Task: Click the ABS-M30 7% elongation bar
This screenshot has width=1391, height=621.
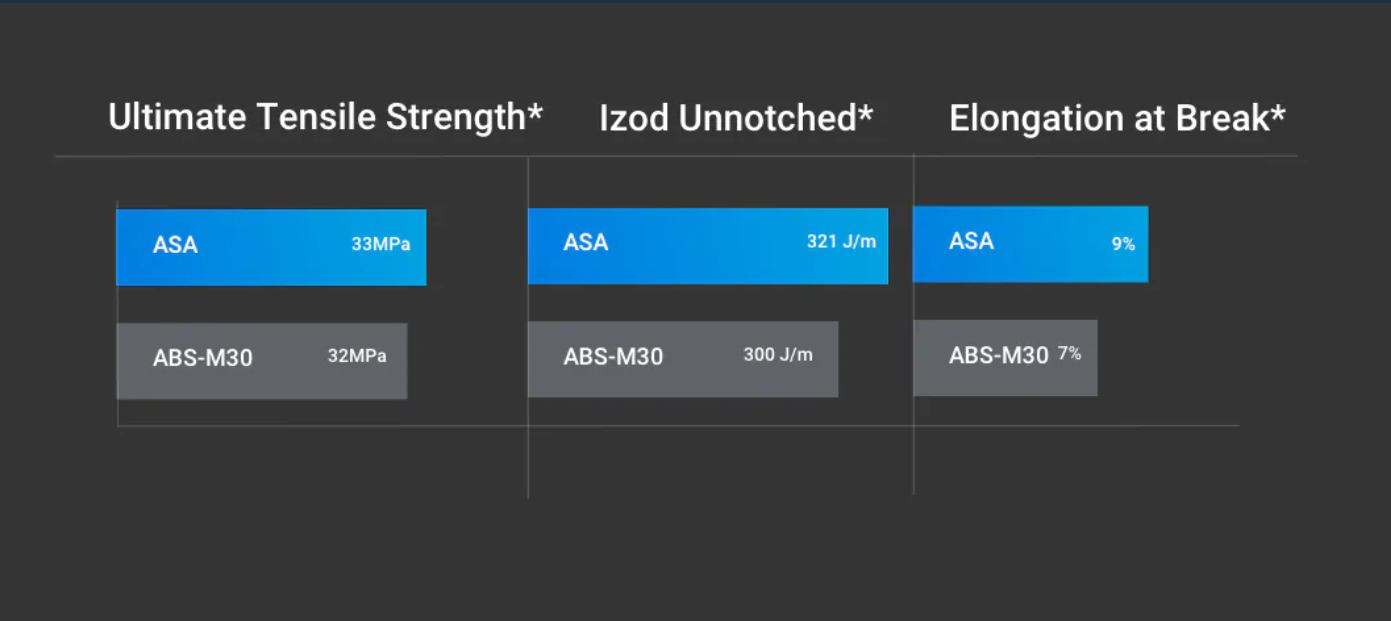Action: (x=1005, y=358)
